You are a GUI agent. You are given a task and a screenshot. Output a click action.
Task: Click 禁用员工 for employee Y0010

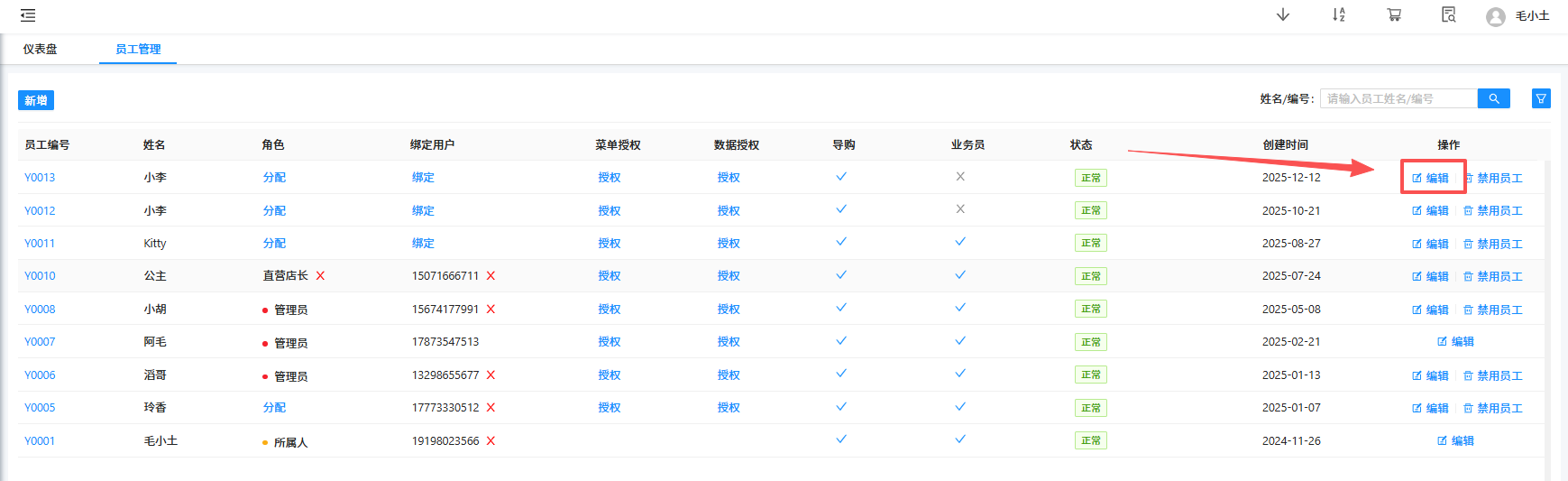(1493, 277)
